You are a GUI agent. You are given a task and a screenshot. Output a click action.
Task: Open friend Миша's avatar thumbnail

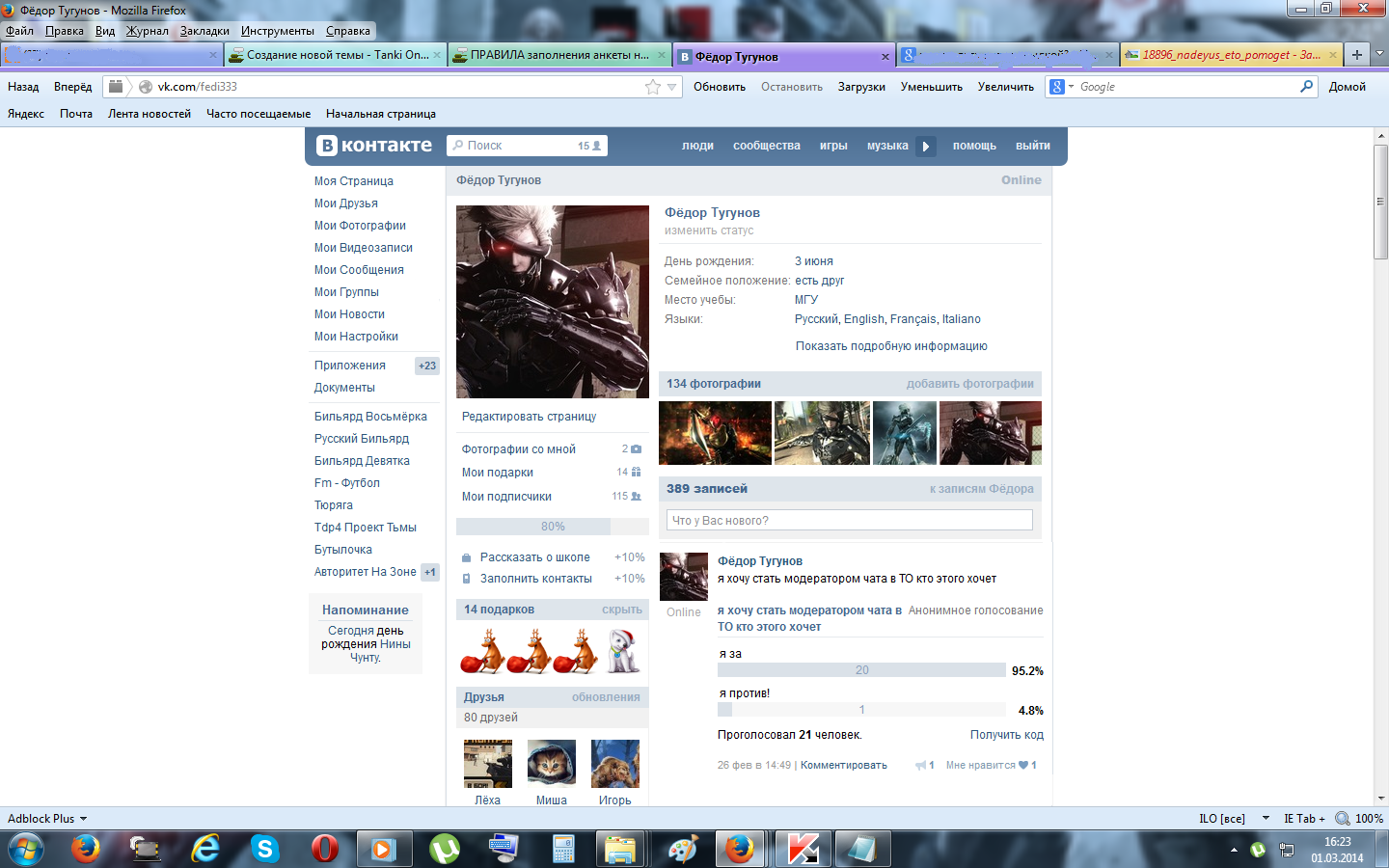[552, 764]
